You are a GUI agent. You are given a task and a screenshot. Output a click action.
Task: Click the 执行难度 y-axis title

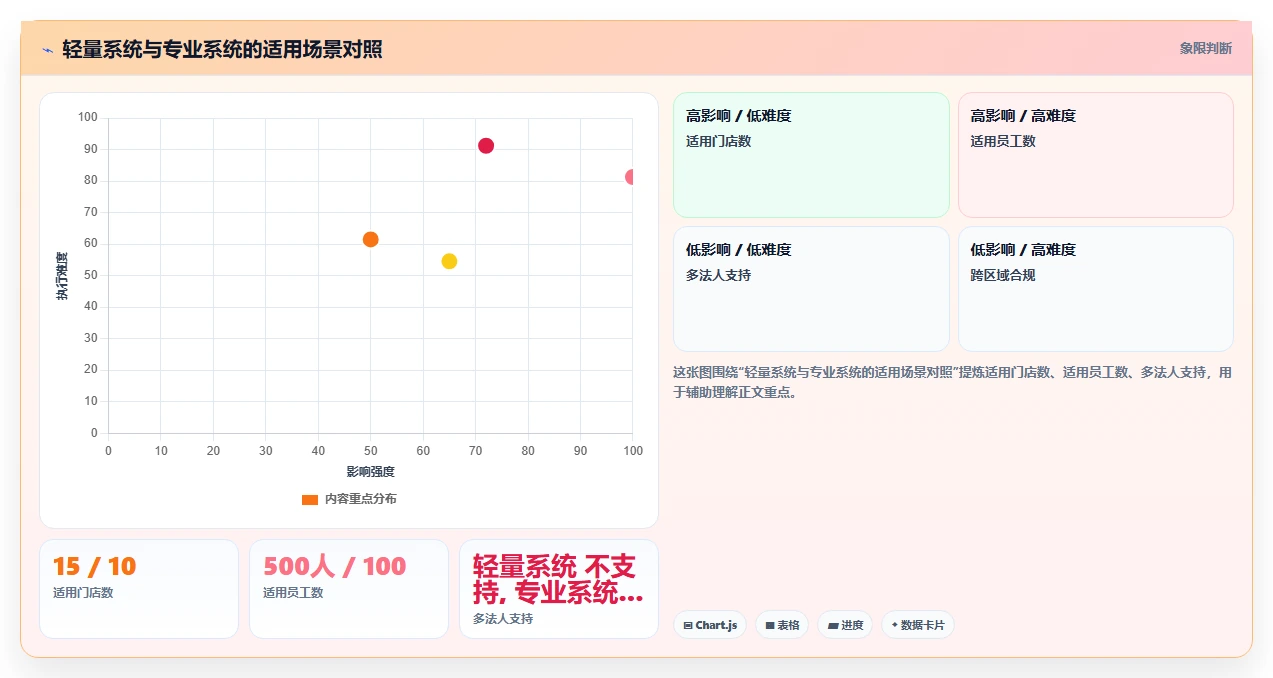click(62, 276)
